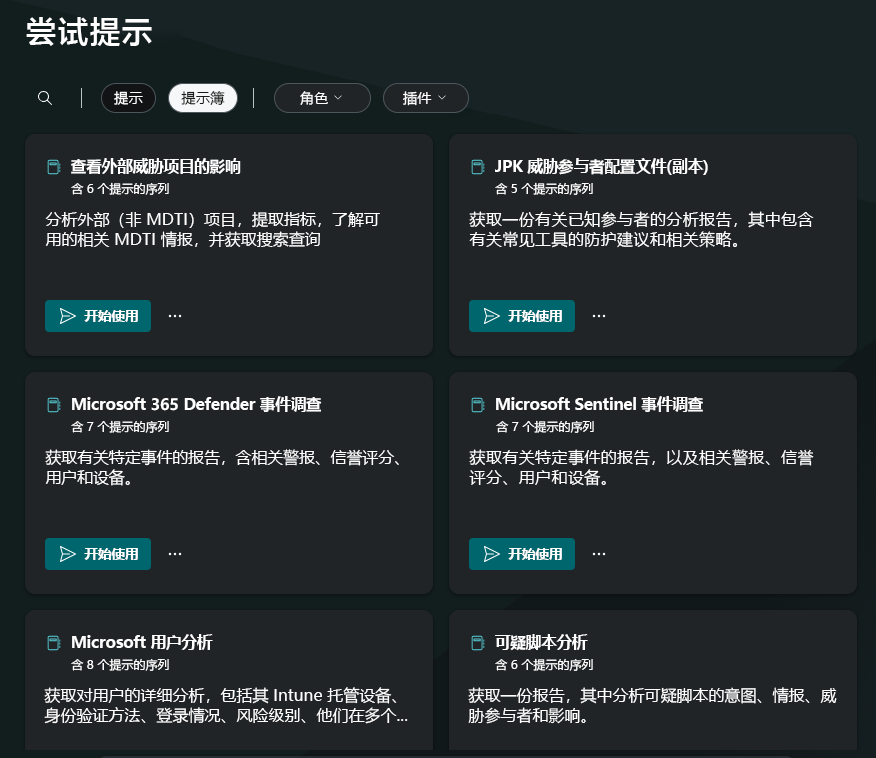Click the 尝试提示 page heading

pos(89,32)
